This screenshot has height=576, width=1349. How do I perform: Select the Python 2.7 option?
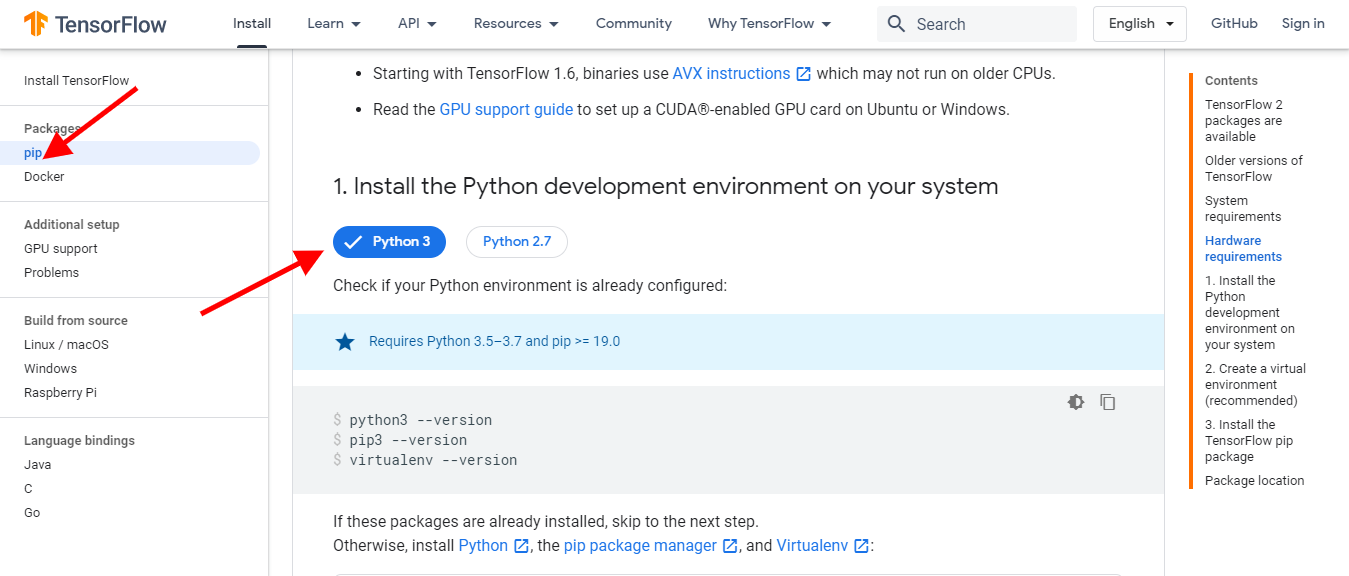pos(516,242)
